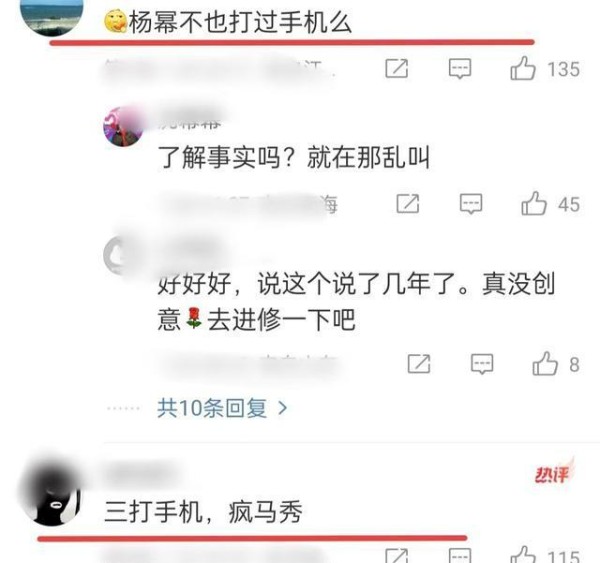Open comment text 三打手机，疯马秀
This screenshot has width=600, height=563.
[204, 512]
